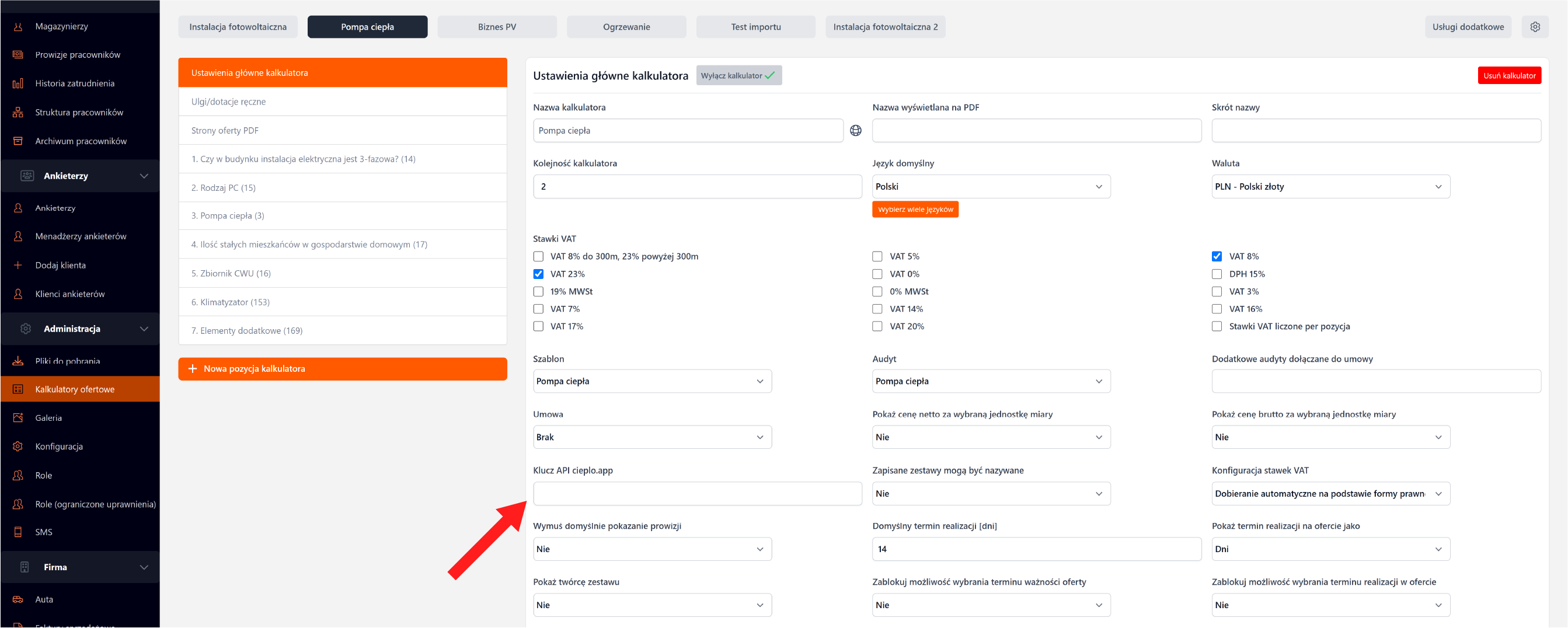Click the Dodaj klienta plus icon
This screenshot has height=628, width=1568.
click(x=18, y=265)
